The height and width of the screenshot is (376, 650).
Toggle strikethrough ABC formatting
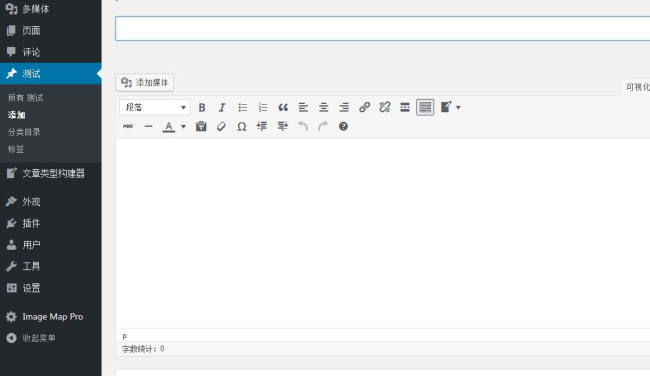coord(128,126)
